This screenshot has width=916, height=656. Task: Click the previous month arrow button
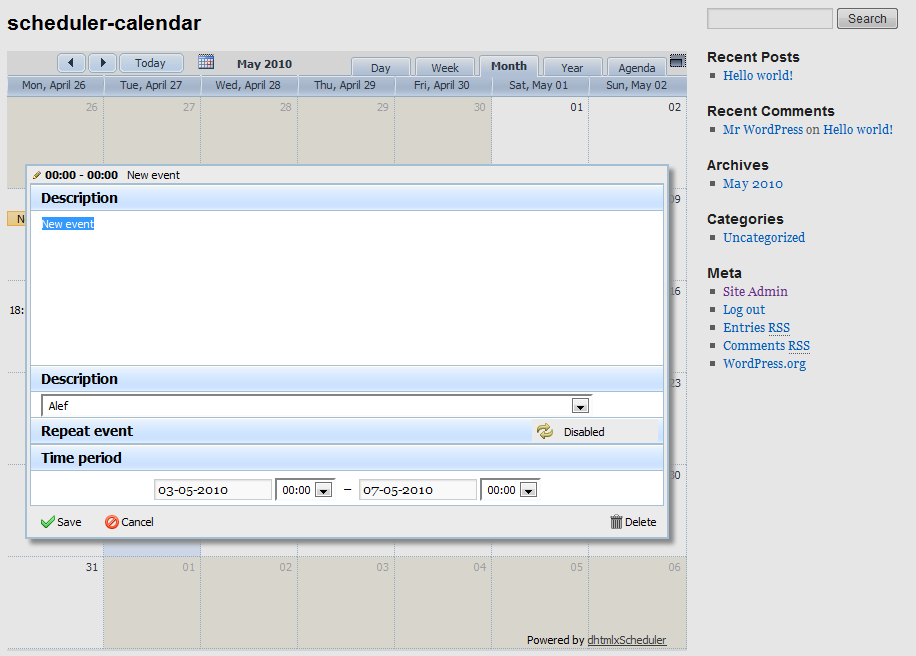click(71, 63)
